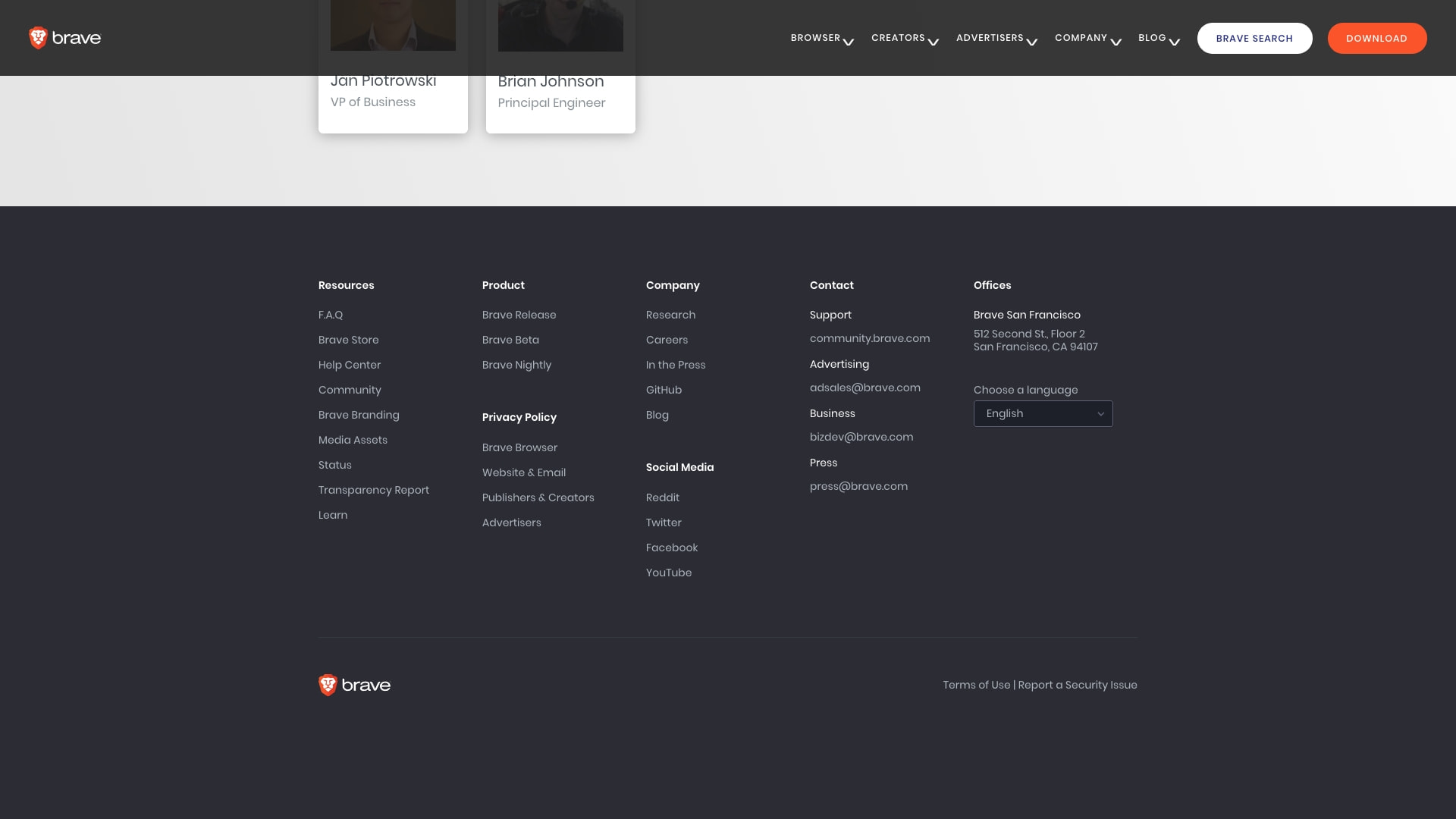1456x819 pixels.
Task: Click the orange Download button
Action: coord(1377,38)
